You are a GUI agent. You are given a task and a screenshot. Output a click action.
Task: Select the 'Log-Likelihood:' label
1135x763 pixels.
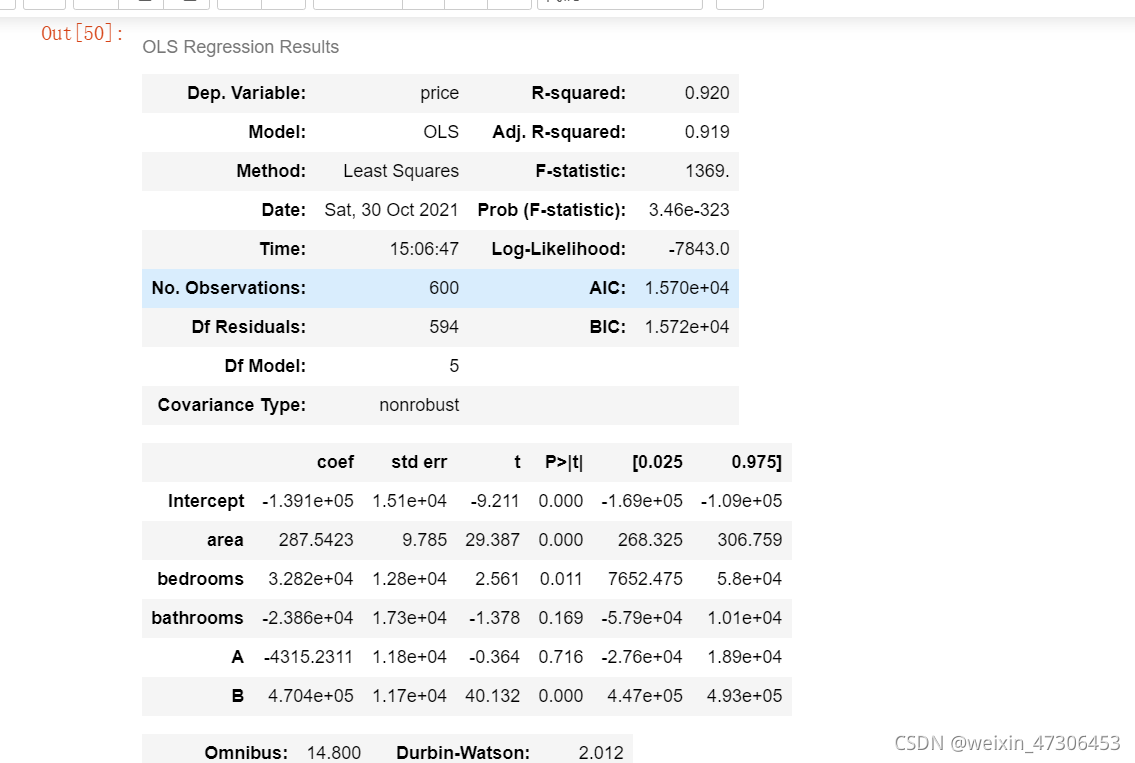[559, 250]
